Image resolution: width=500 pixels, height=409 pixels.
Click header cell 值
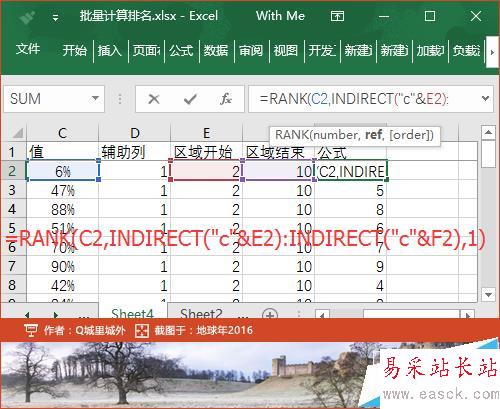[x=63, y=152]
